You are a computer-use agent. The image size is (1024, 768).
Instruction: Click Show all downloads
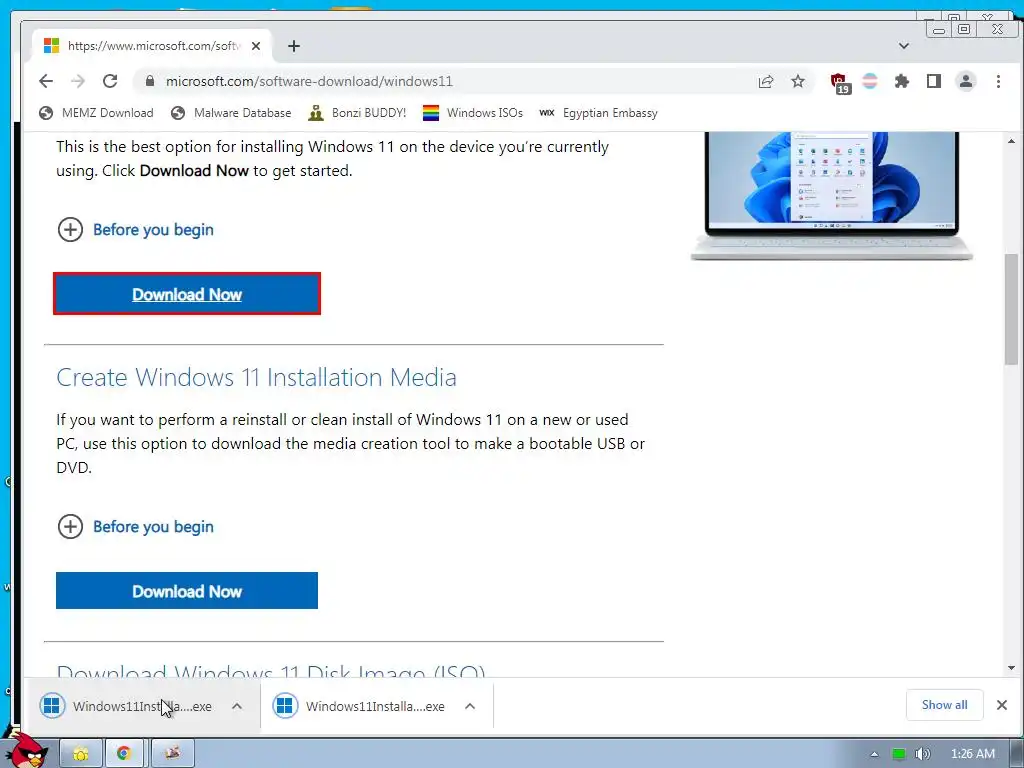(944, 705)
